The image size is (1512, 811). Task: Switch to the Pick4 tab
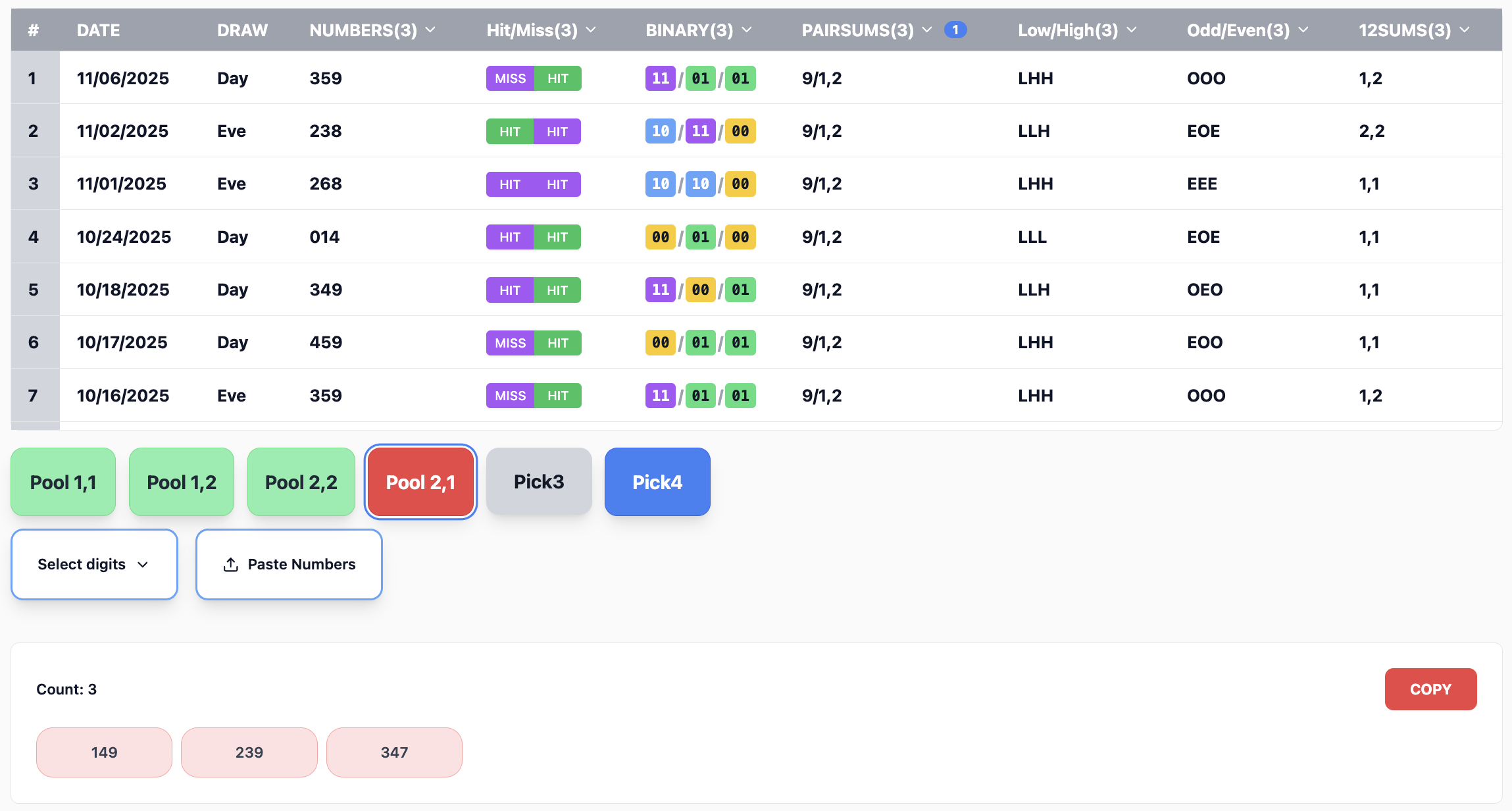tap(657, 482)
